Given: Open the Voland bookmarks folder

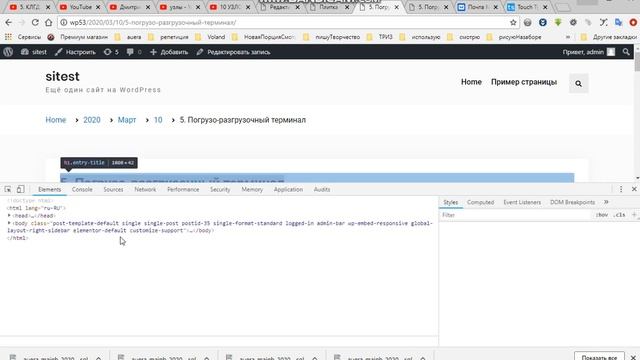Looking at the screenshot, I should (x=211, y=37).
